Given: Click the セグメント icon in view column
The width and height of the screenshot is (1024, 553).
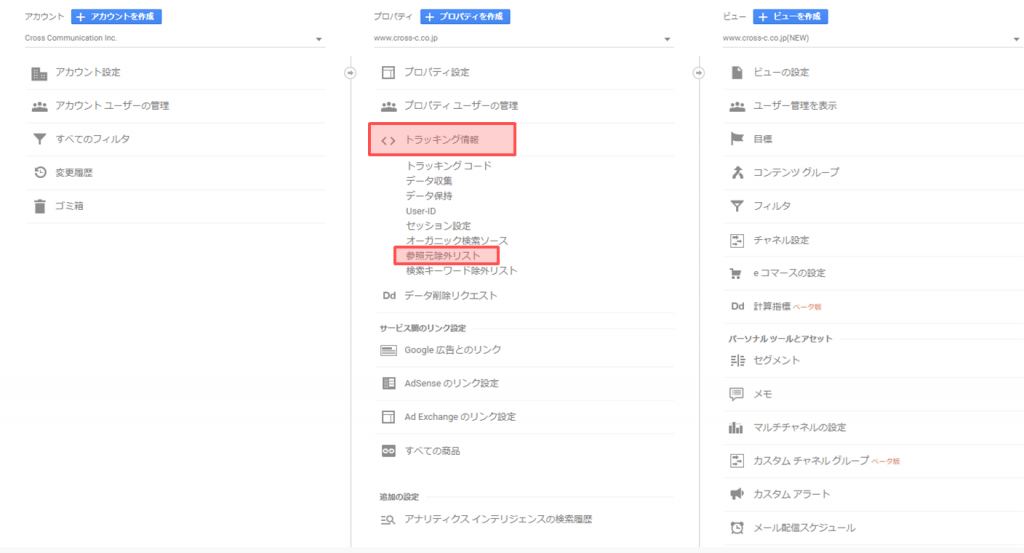Looking at the screenshot, I should point(737,360).
